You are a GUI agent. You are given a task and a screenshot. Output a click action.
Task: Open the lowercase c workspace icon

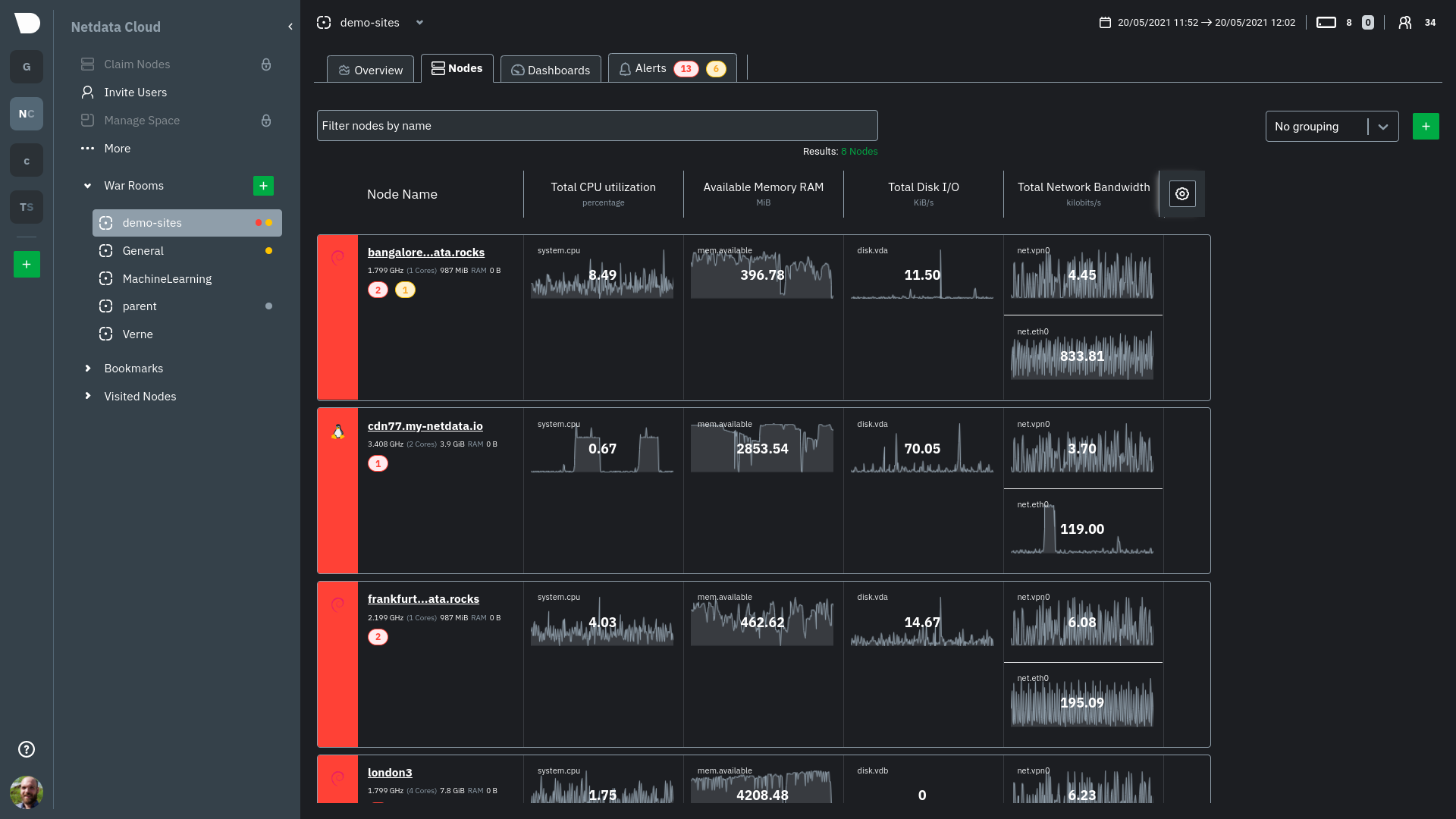point(27,161)
